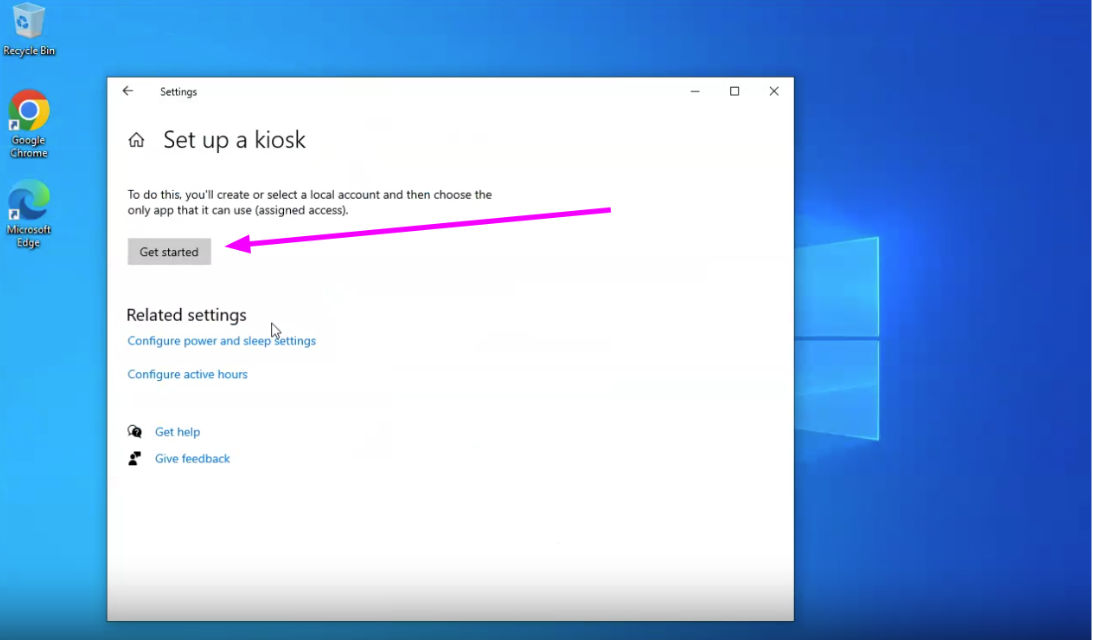Image resolution: width=1093 pixels, height=640 pixels.
Task: Select the Google Chrome desktop shortcut
Action: click(29, 124)
